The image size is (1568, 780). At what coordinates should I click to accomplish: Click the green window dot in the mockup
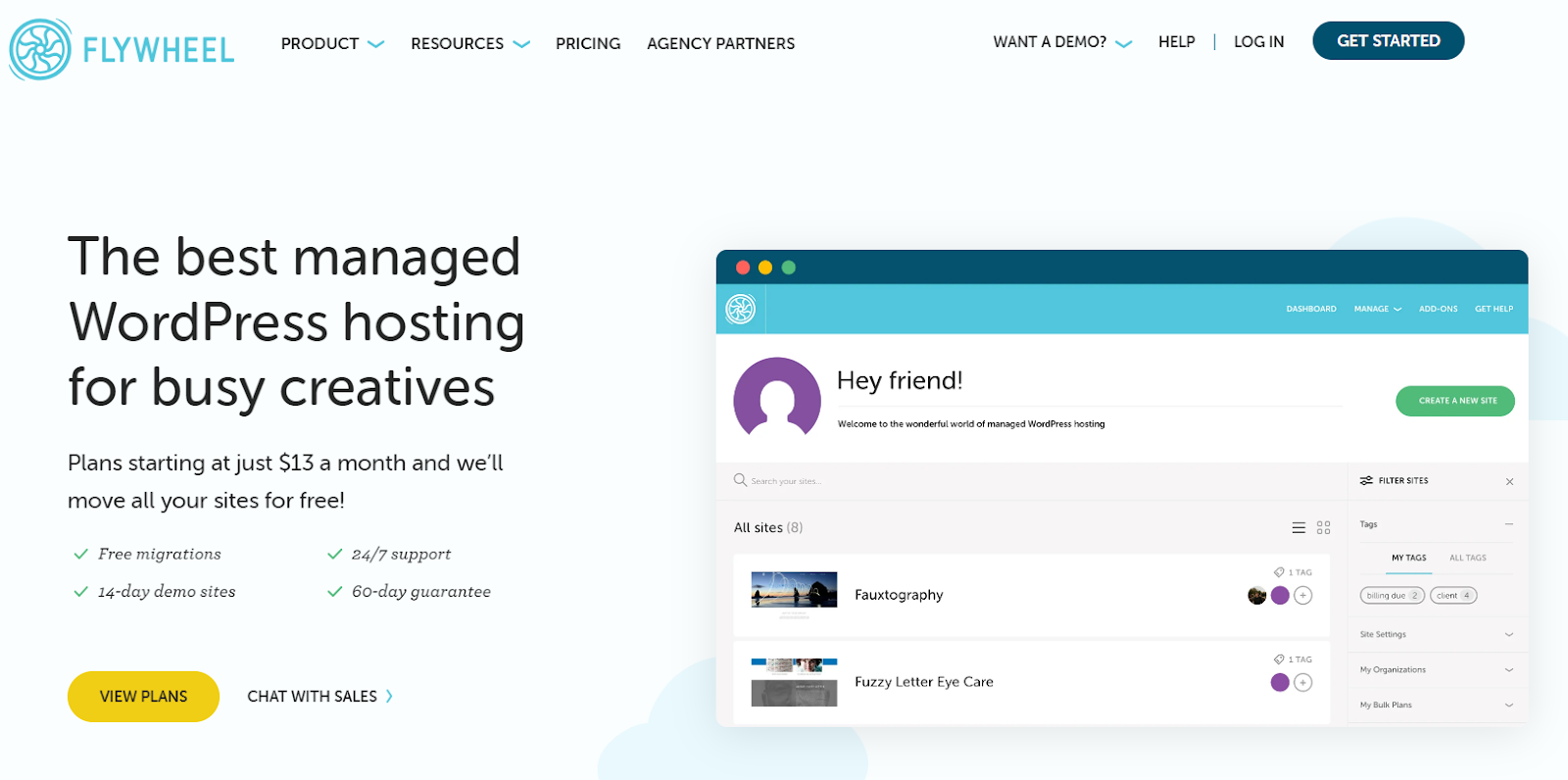[788, 268]
